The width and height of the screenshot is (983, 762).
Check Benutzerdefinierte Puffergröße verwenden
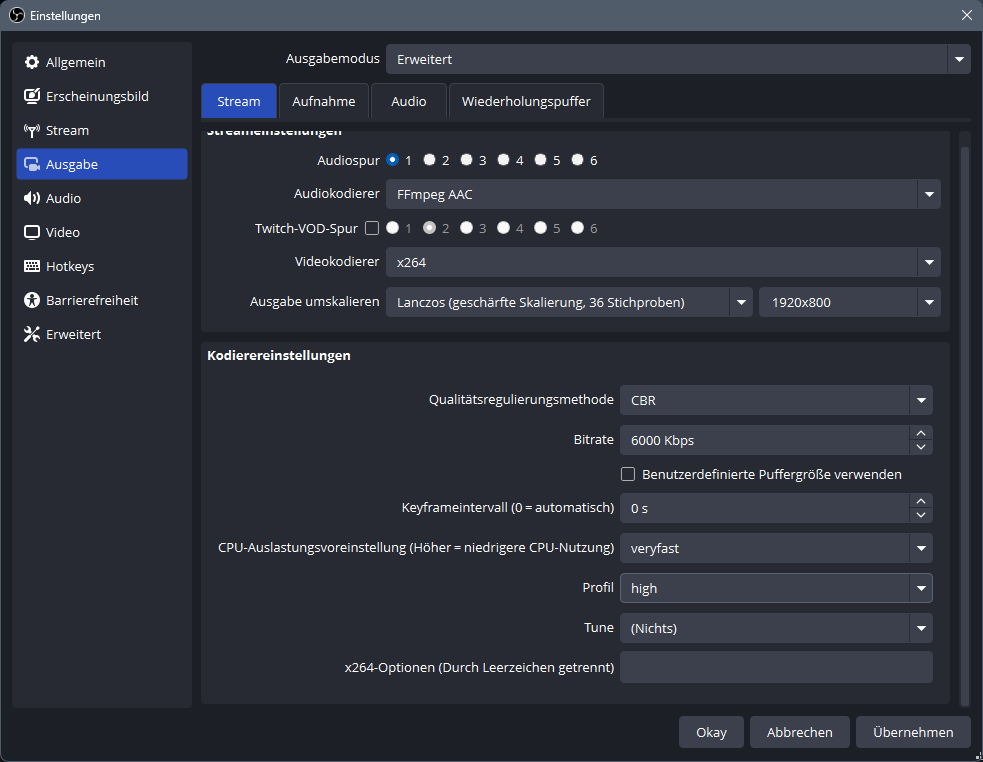[628, 474]
